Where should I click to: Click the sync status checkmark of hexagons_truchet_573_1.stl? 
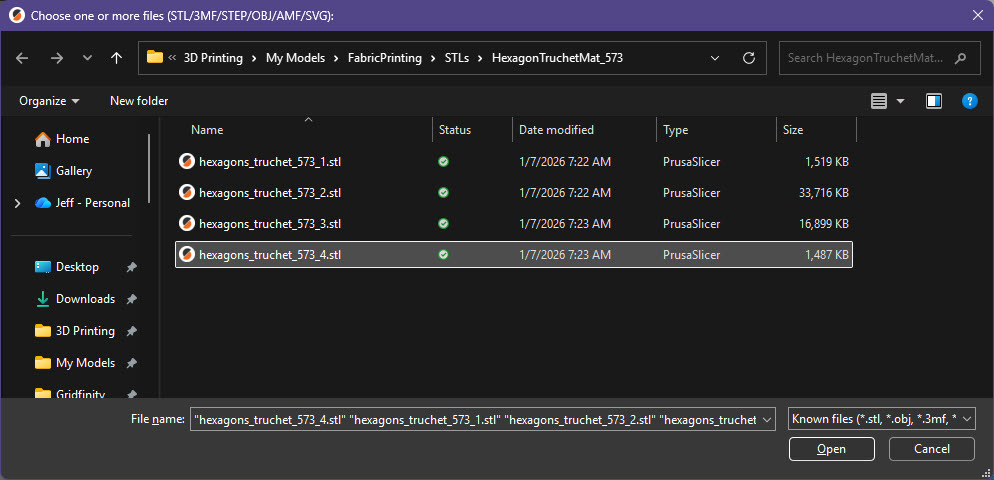[x=444, y=162]
